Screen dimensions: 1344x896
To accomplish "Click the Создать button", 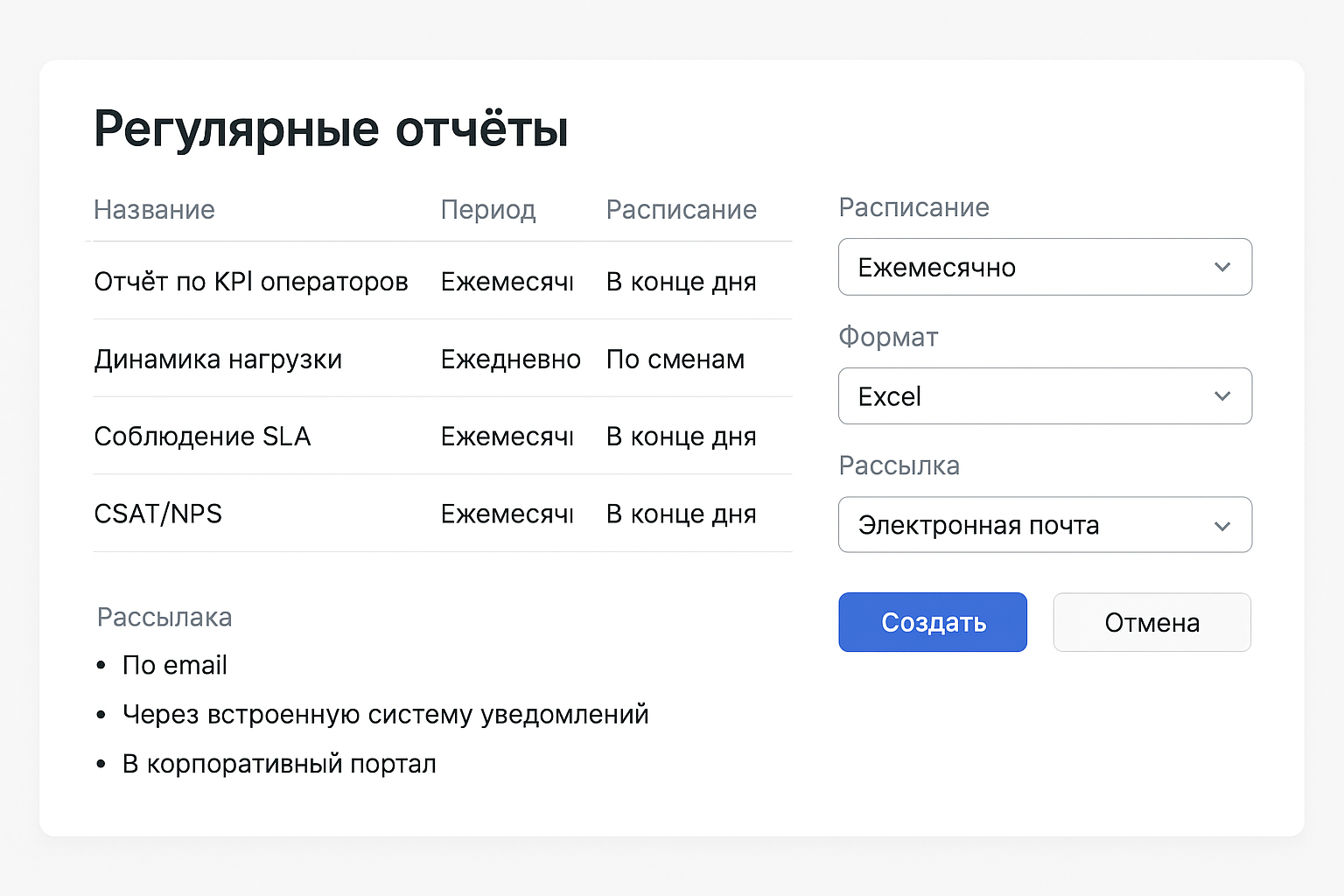I will pos(933,622).
